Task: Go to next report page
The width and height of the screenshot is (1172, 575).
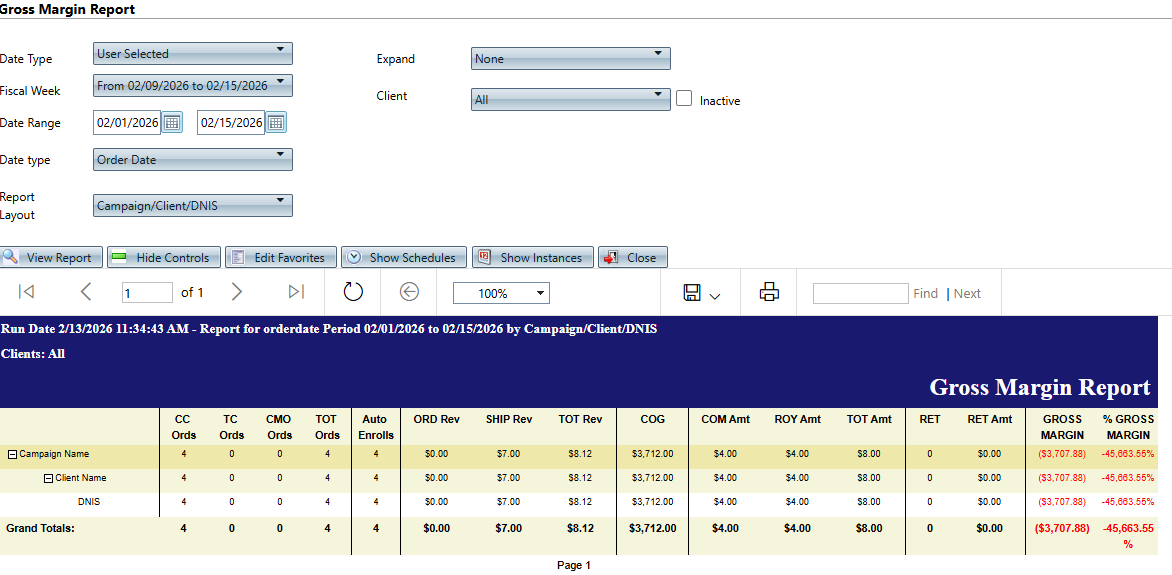Action: click(x=237, y=292)
